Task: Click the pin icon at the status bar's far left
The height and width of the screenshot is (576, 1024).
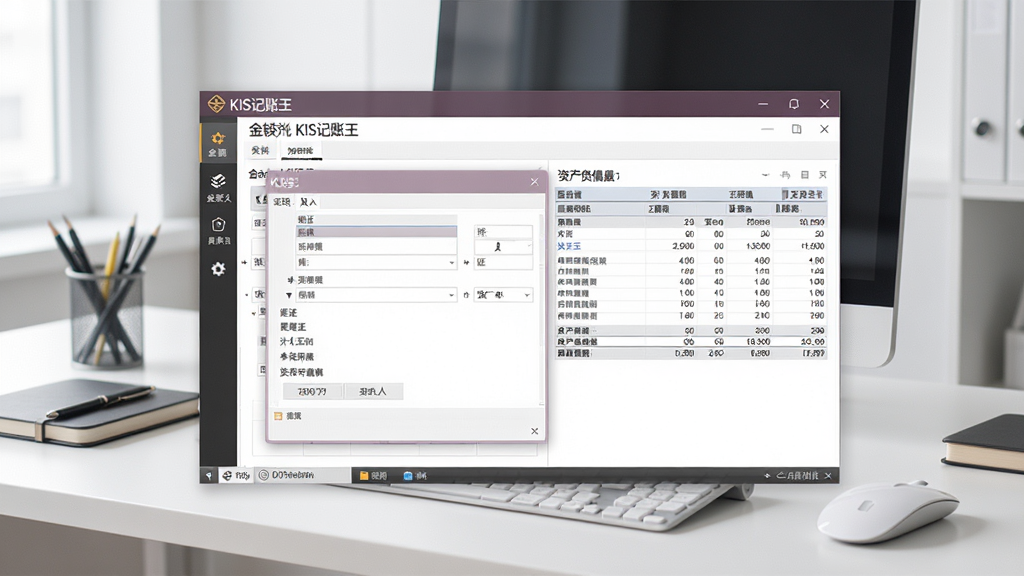Action: click(x=209, y=475)
